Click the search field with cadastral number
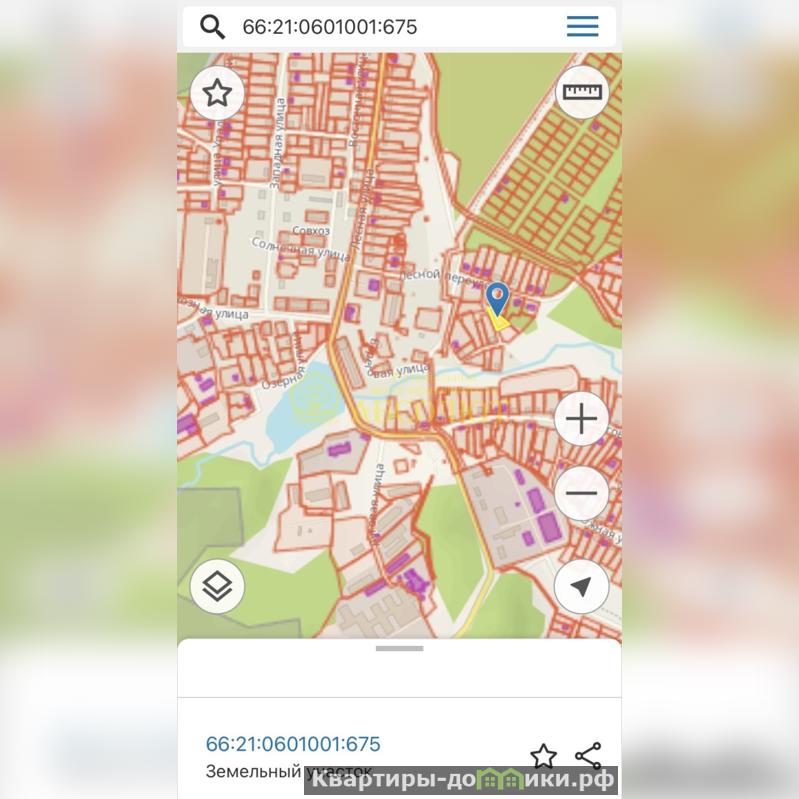The height and width of the screenshot is (799, 799). coord(400,26)
